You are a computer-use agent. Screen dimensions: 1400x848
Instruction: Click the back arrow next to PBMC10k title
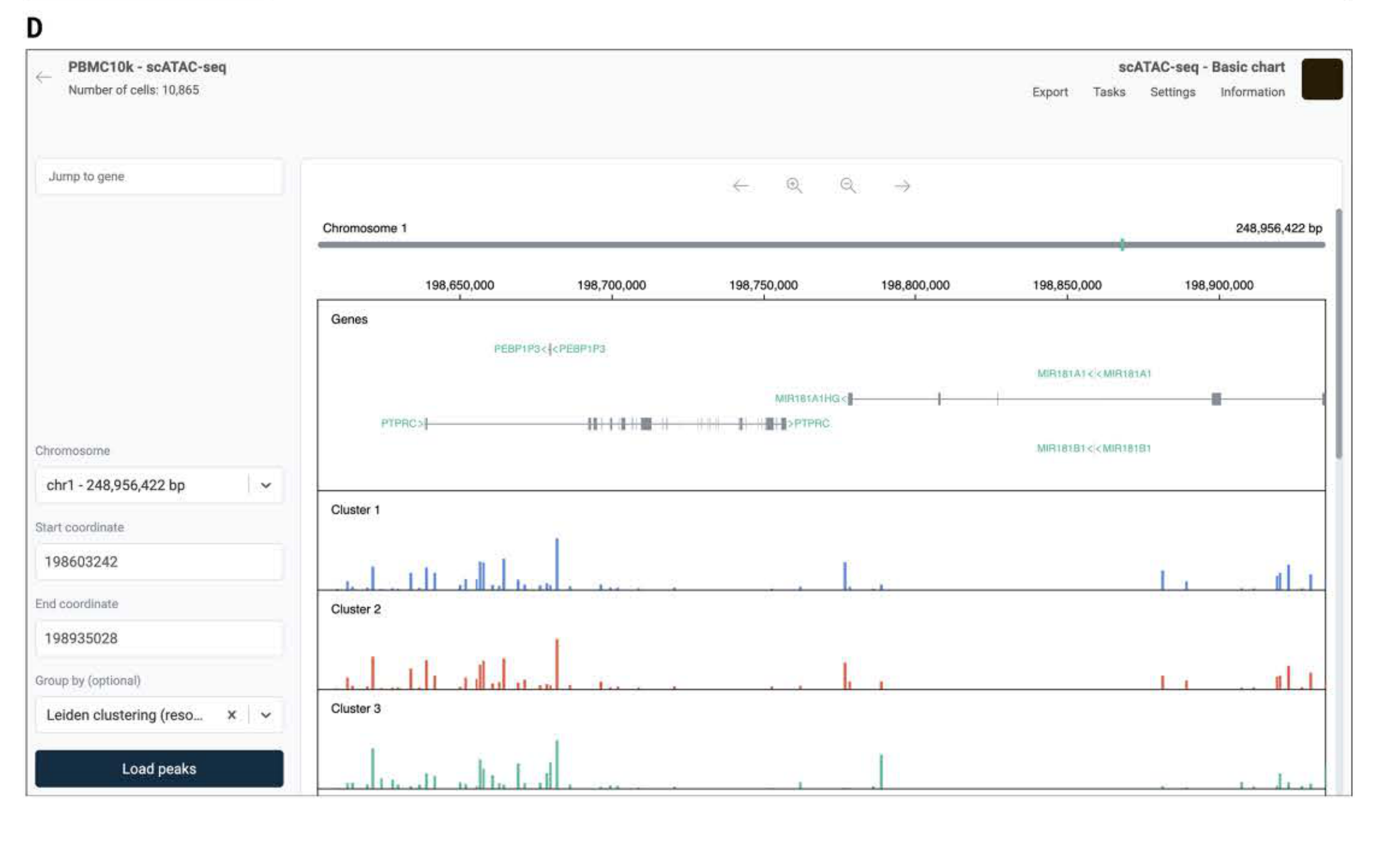(x=43, y=77)
